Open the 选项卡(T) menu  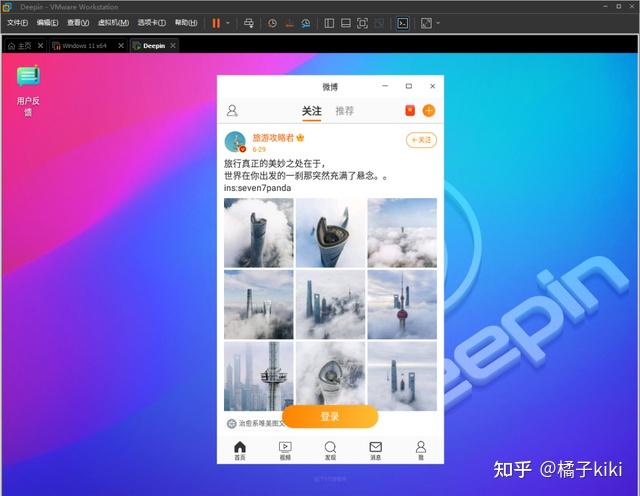pos(151,23)
